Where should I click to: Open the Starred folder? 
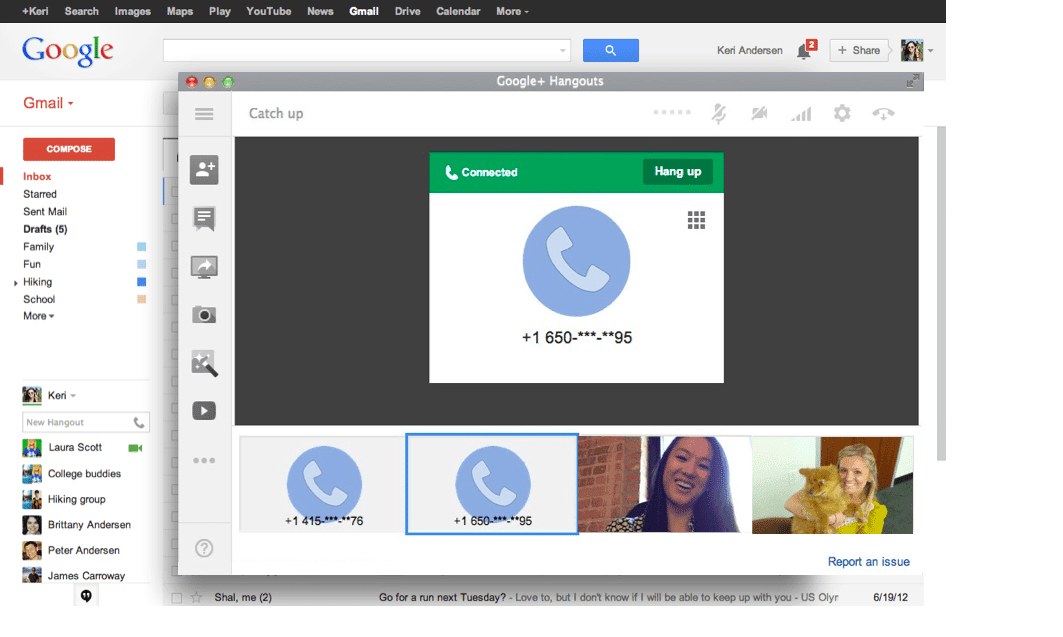pos(40,194)
